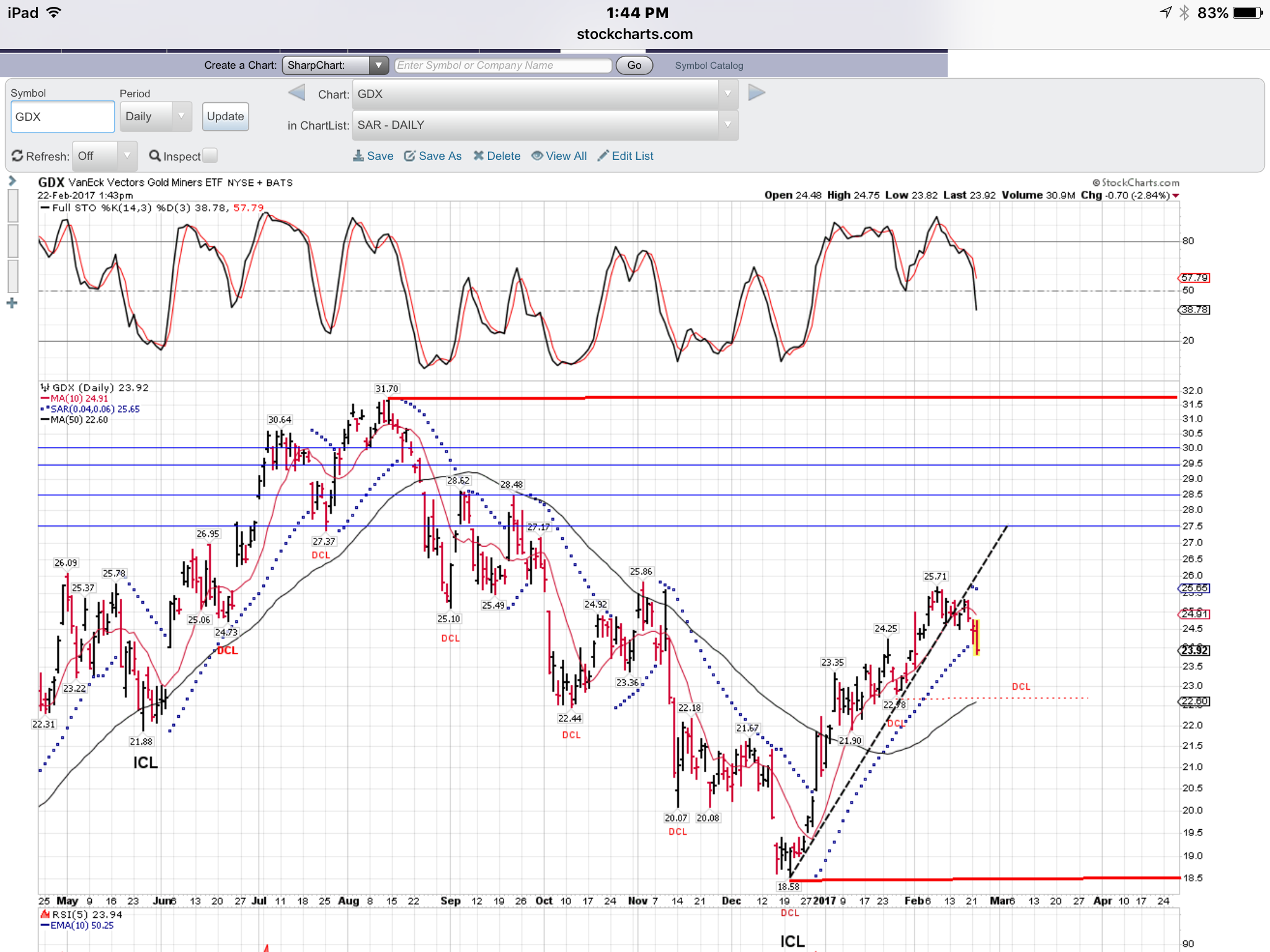Image resolution: width=1270 pixels, height=952 pixels.
Task: Click the Save chart icon link
Action: point(358,156)
